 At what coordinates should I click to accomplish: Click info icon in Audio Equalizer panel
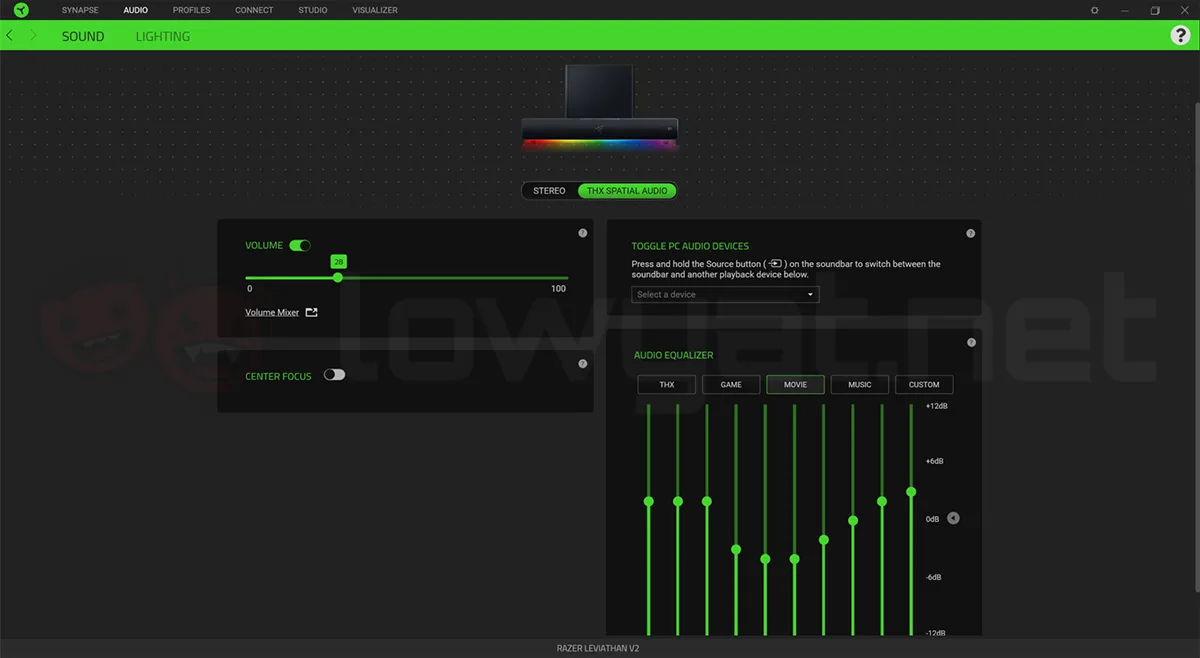pos(971,342)
